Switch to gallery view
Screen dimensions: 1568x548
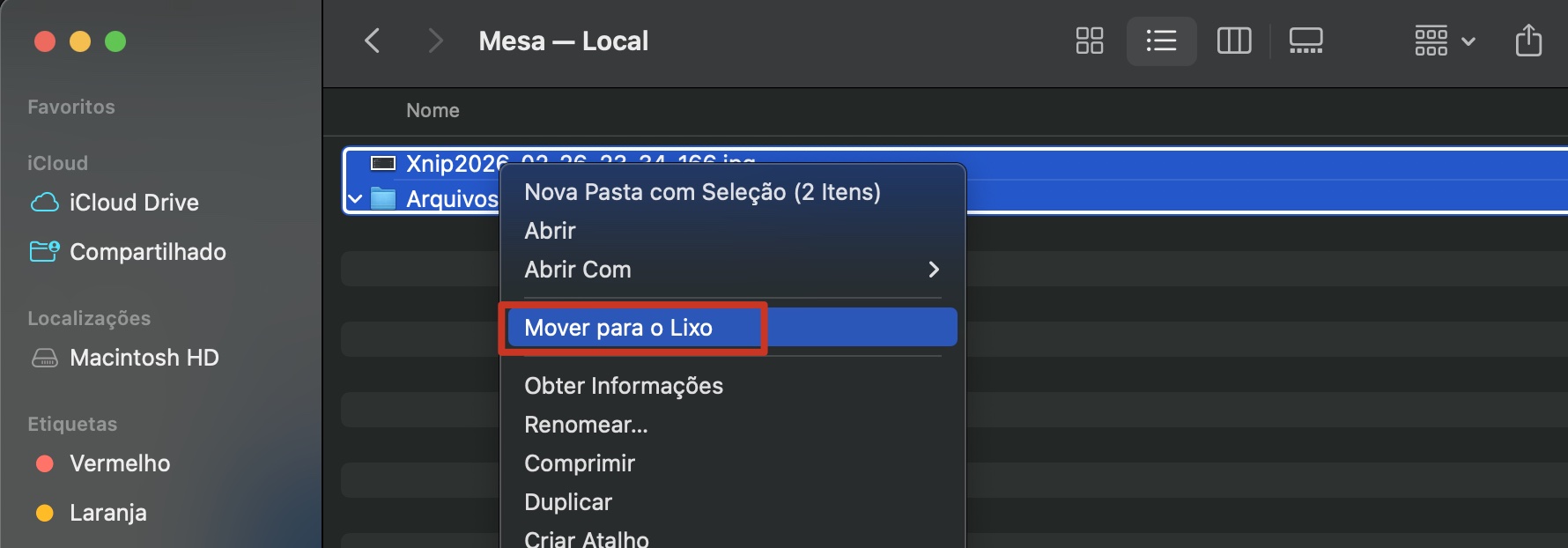[1305, 40]
